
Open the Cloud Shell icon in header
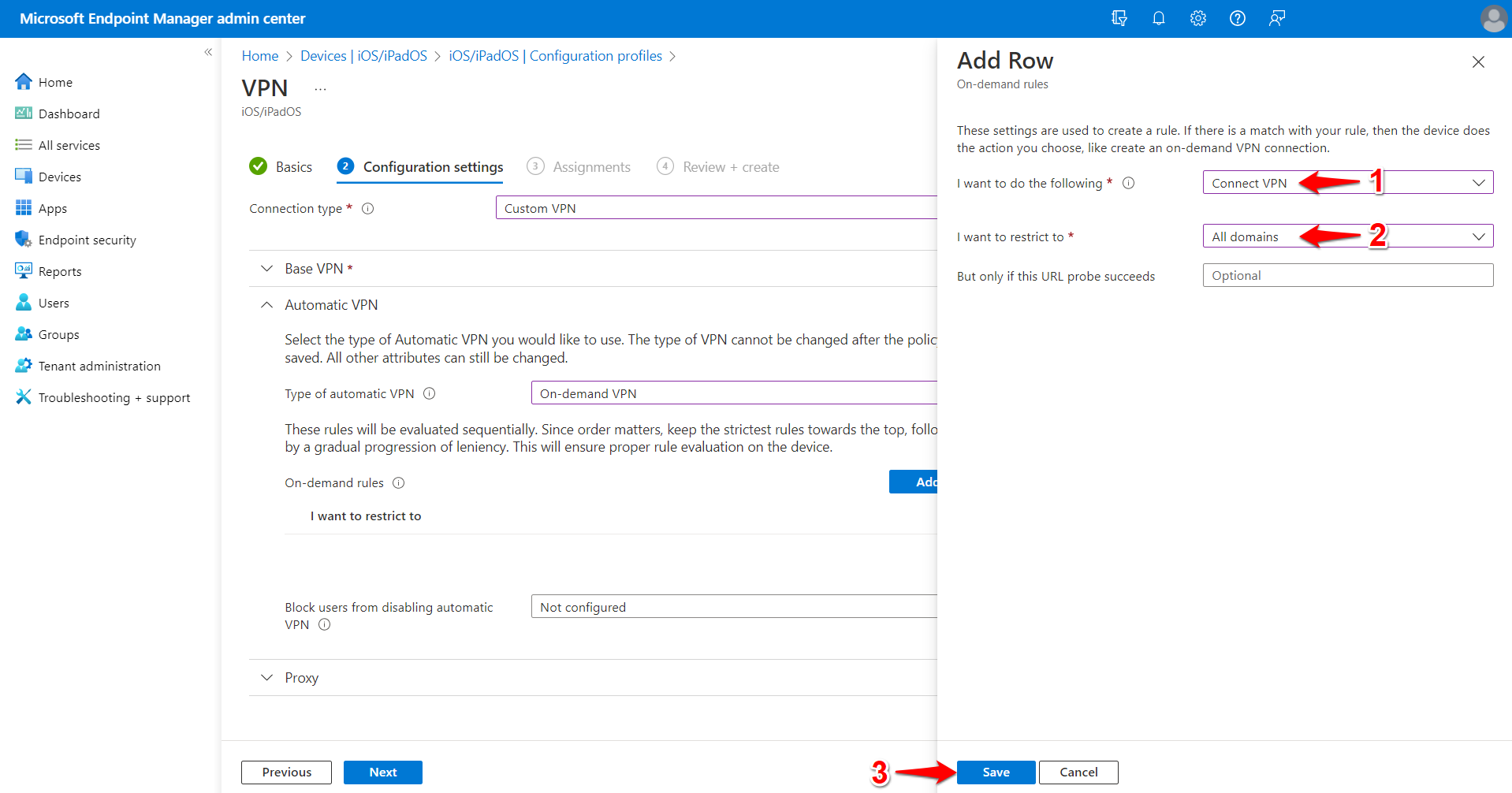click(1119, 18)
